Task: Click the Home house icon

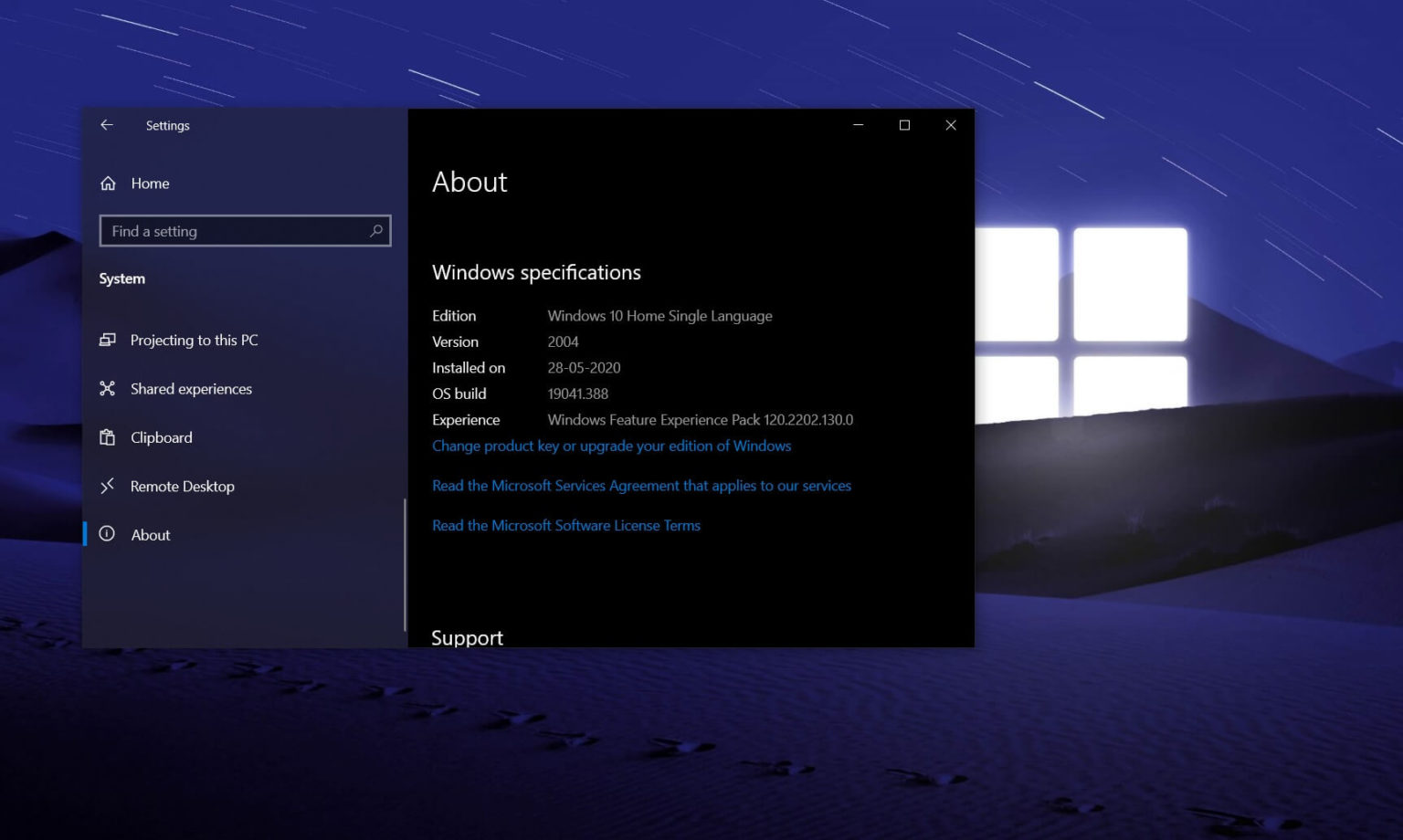Action: click(108, 183)
